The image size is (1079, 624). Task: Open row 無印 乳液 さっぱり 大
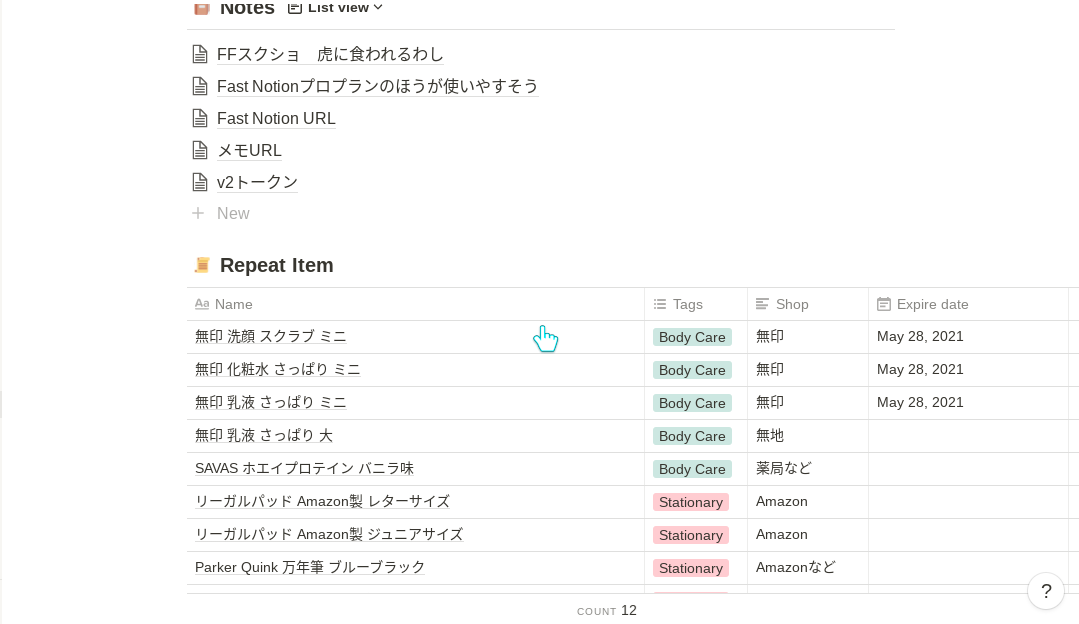click(264, 435)
